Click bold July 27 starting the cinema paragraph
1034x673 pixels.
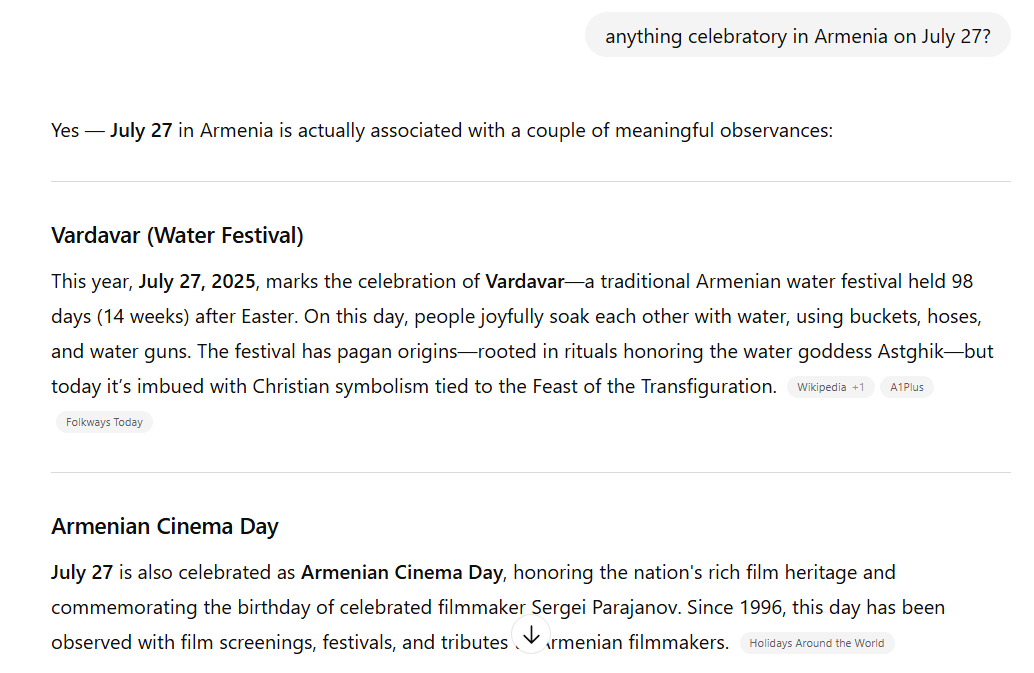[x=82, y=573]
